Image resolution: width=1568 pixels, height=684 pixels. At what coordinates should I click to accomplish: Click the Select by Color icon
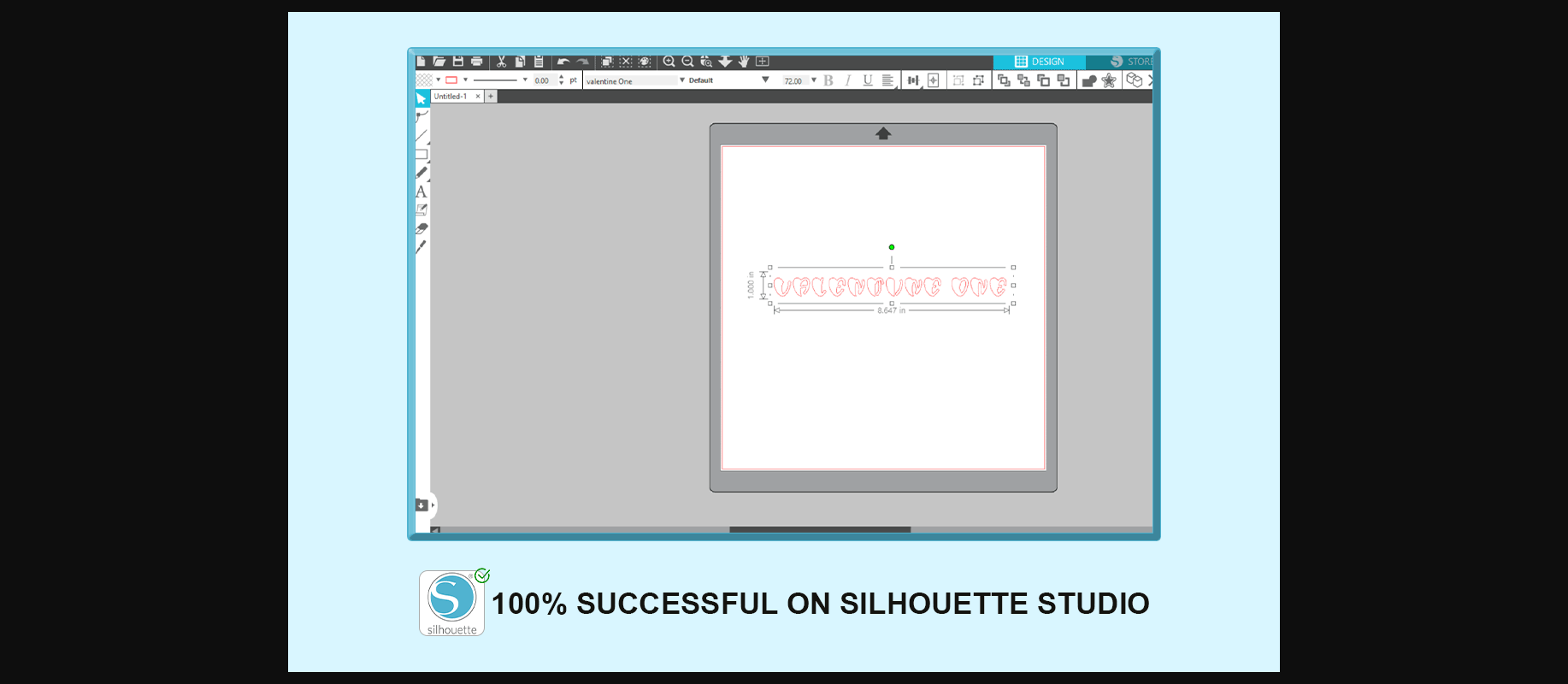coord(645,62)
